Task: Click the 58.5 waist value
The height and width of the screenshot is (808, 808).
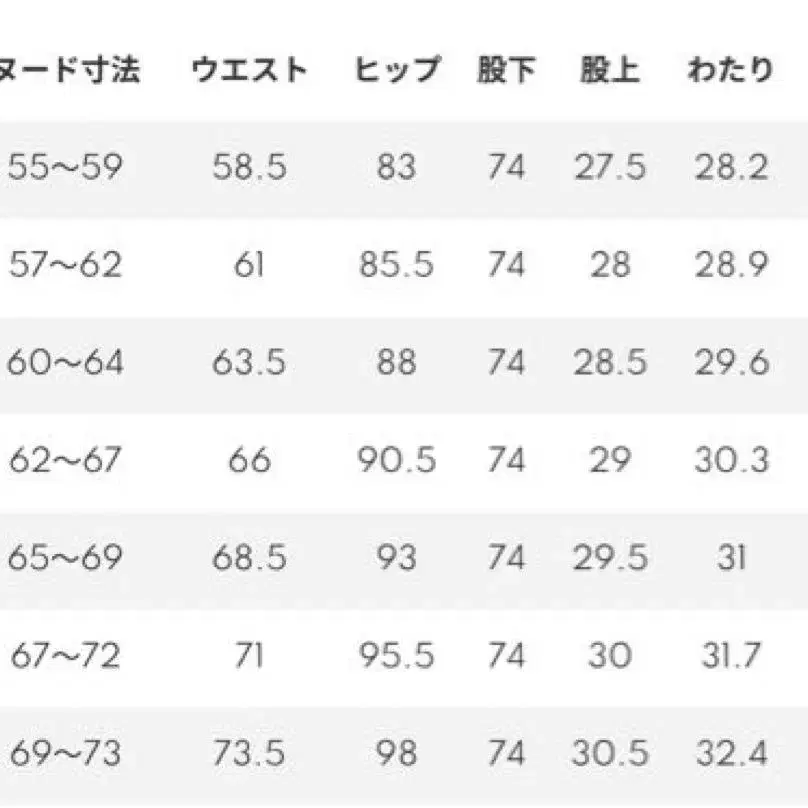Action: pyautogui.click(x=248, y=167)
